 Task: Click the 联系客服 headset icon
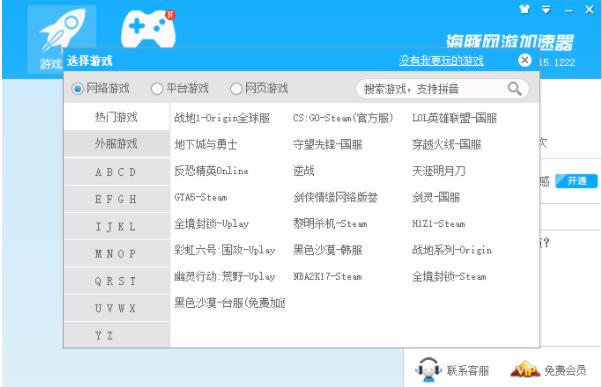pyautogui.click(x=428, y=369)
